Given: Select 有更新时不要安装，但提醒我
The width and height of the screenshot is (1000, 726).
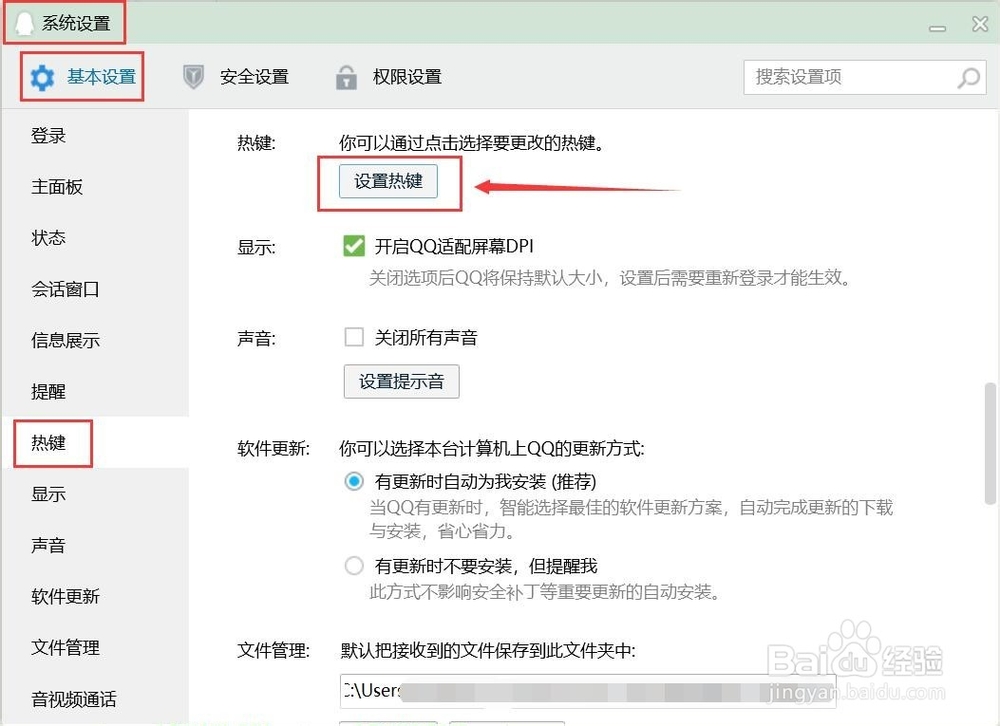Looking at the screenshot, I should tap(354, 565).
